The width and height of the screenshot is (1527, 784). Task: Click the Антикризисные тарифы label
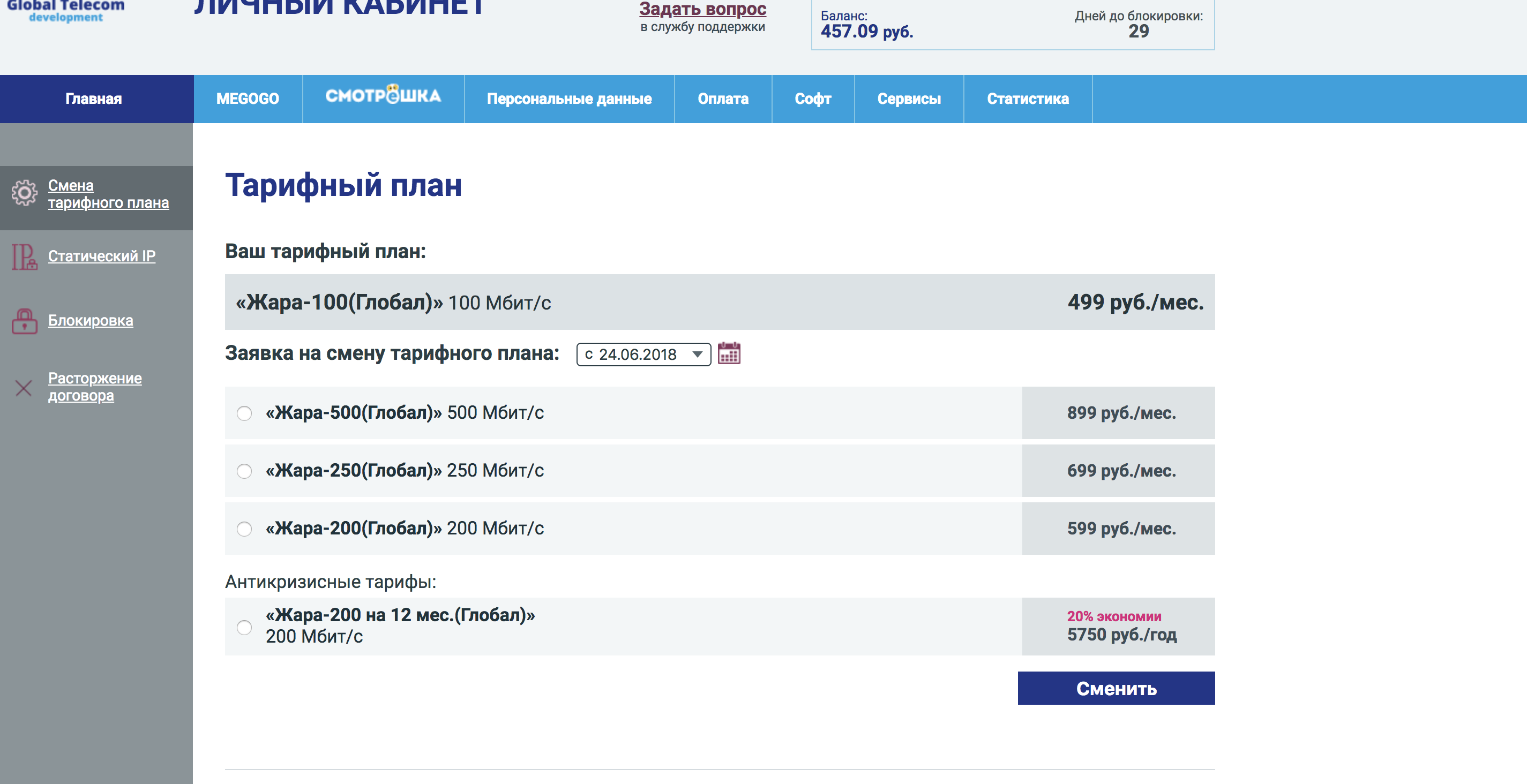[x=331, y=582]
